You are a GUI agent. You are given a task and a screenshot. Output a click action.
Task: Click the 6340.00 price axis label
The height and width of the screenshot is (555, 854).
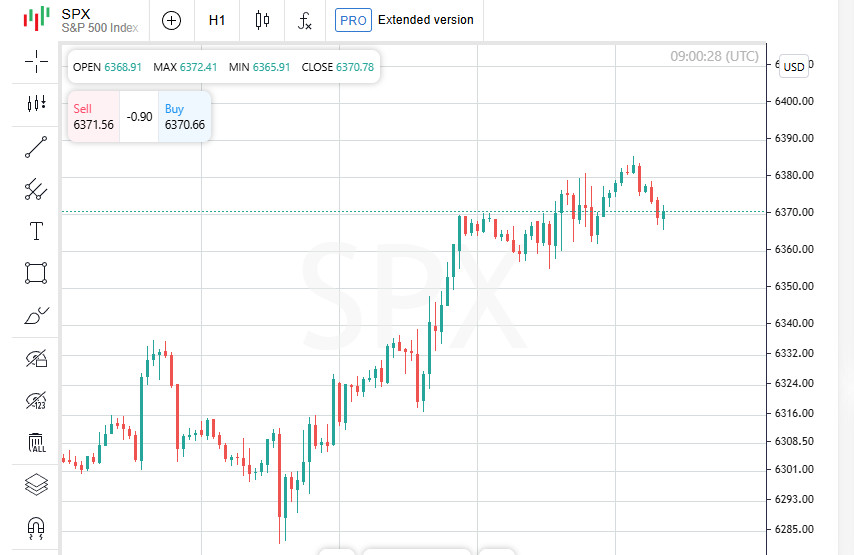794,324
